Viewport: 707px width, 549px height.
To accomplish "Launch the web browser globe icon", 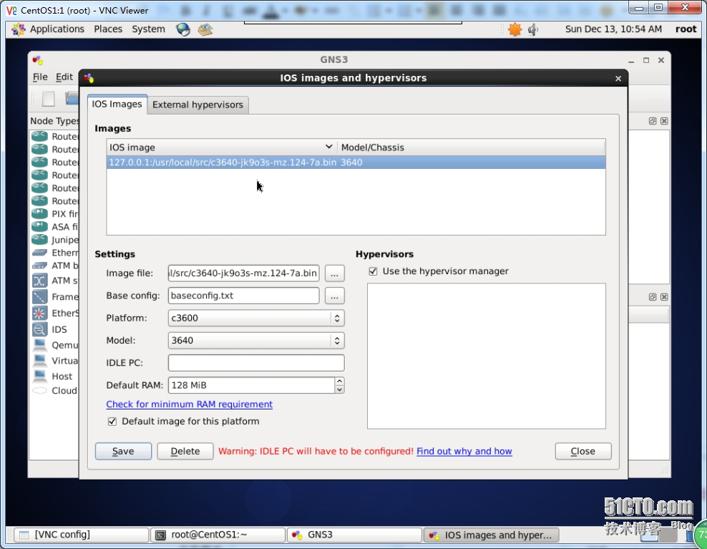I will point(183,30).
